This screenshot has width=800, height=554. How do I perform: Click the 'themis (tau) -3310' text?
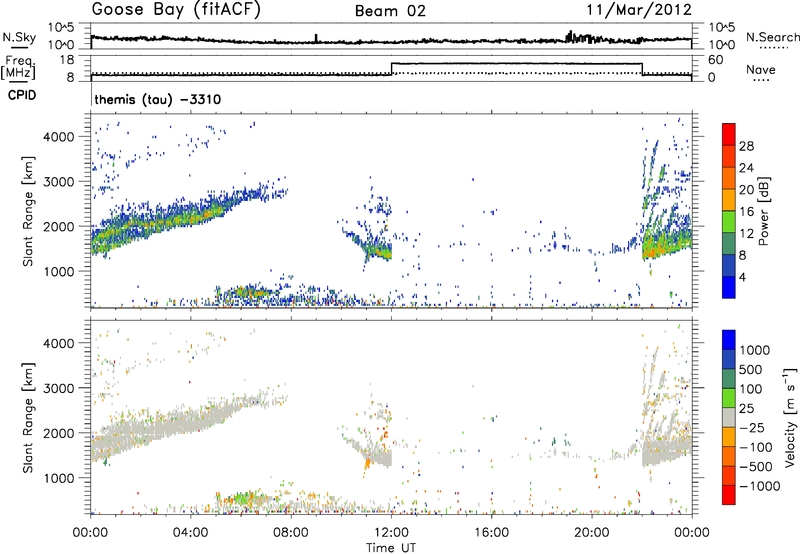coord(158,99)
